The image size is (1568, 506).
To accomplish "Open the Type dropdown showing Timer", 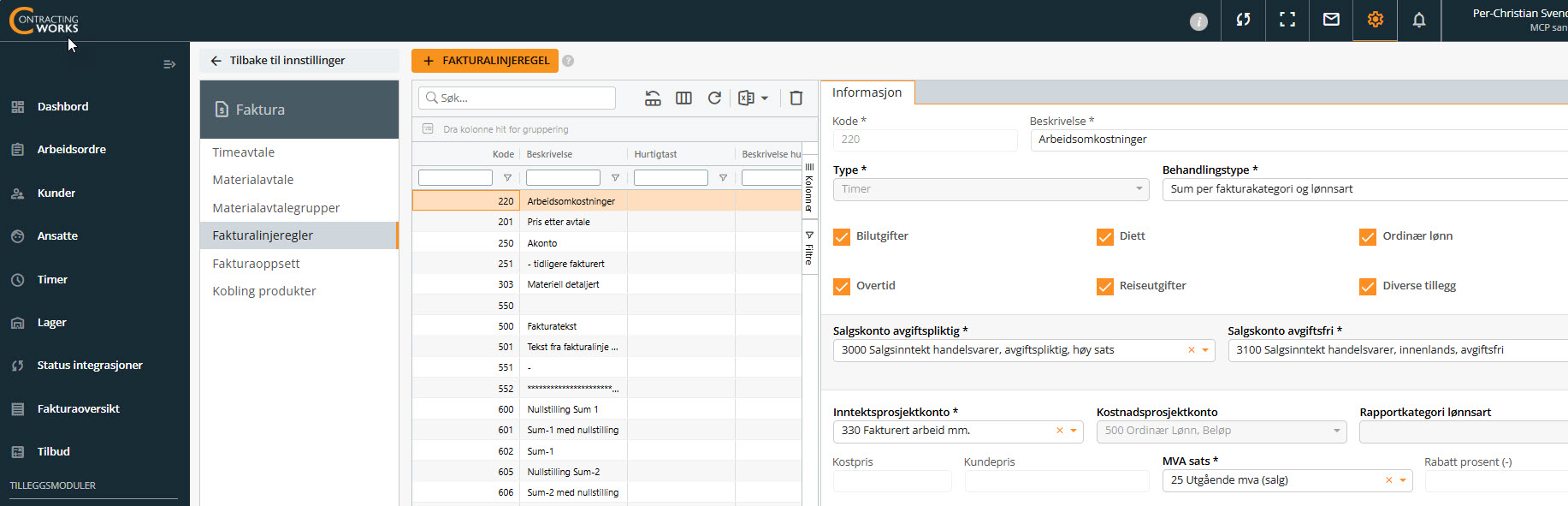I will click(x=991, y=189).
